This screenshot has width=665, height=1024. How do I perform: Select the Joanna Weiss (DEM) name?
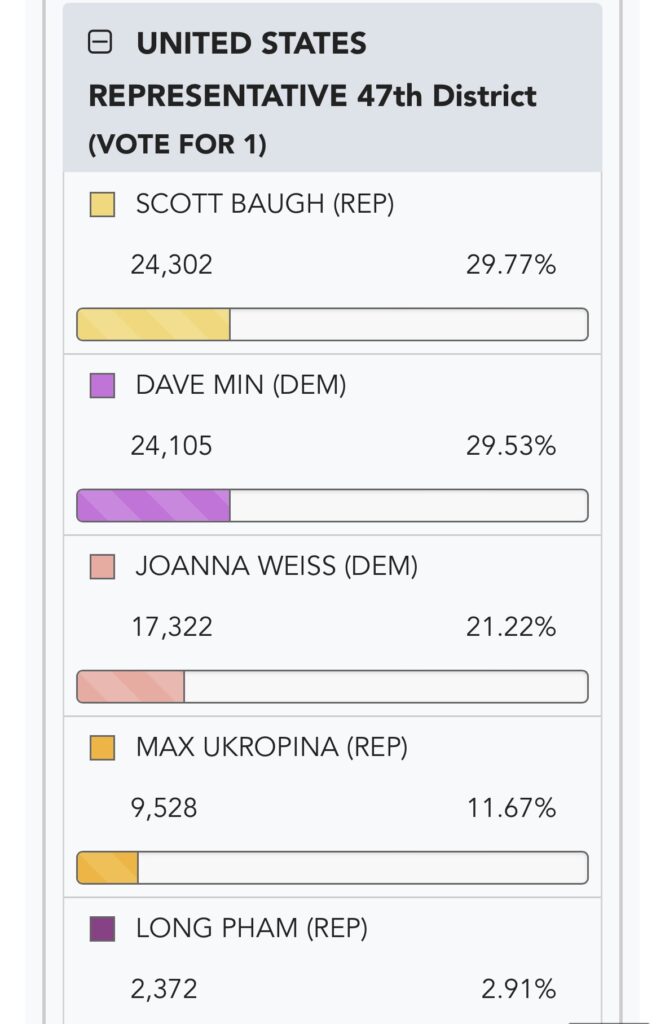coord(276,566)
